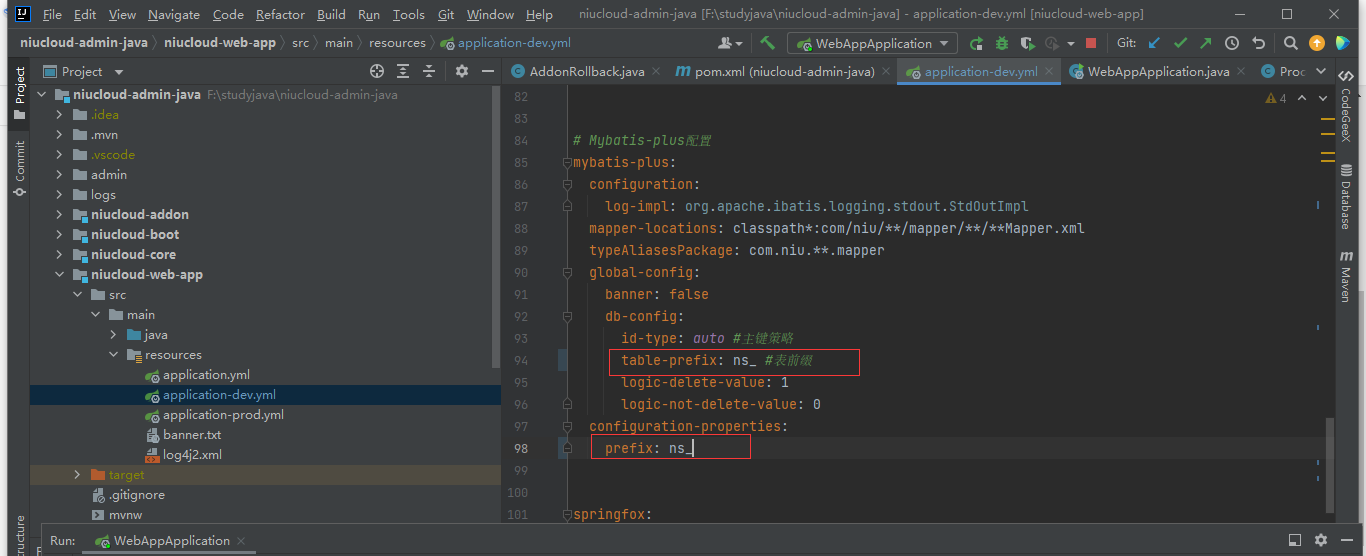Collapse the resources folder in tree

coord(113,355)
